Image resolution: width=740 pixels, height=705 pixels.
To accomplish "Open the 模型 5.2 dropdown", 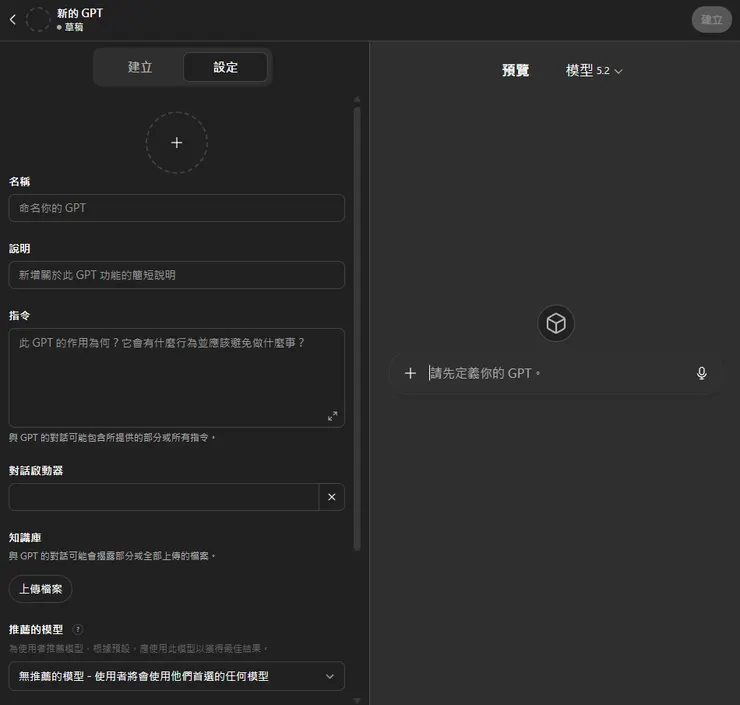I will [x=594, y=71].
